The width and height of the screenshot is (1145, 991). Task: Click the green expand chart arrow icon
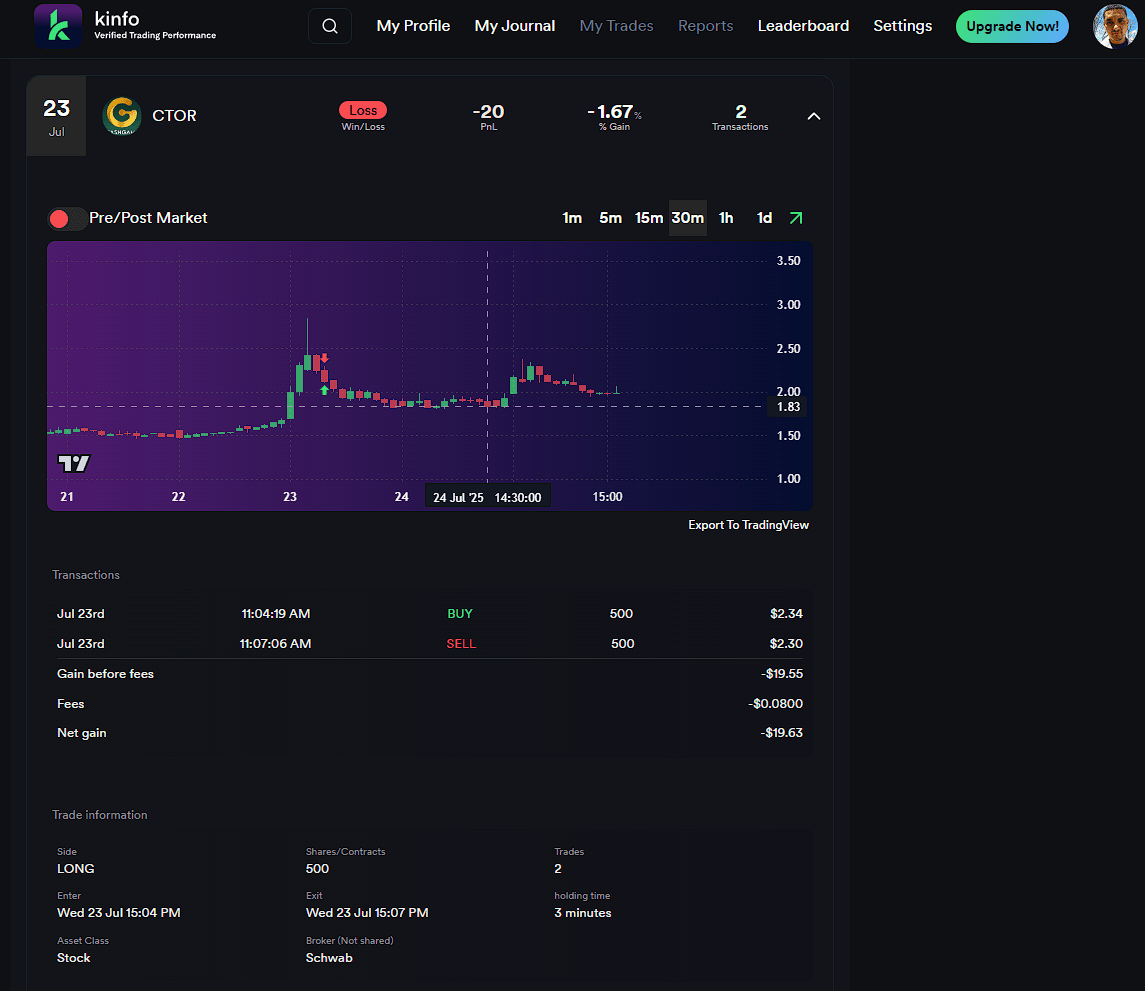796,218
